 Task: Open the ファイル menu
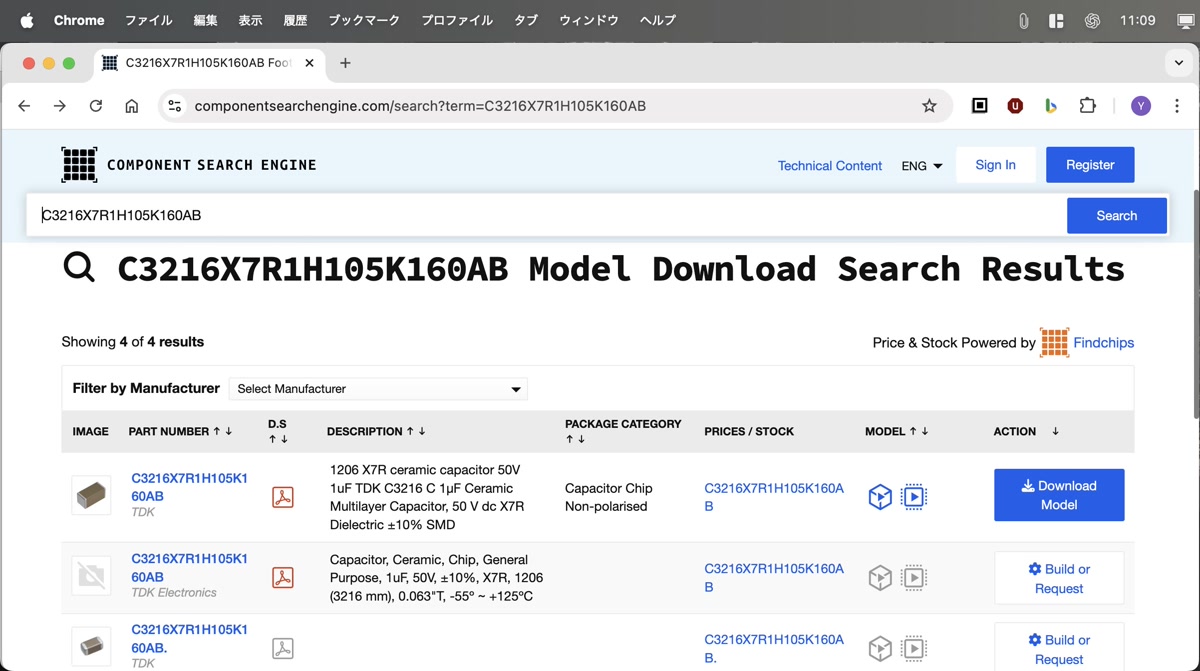click(148, 20)
